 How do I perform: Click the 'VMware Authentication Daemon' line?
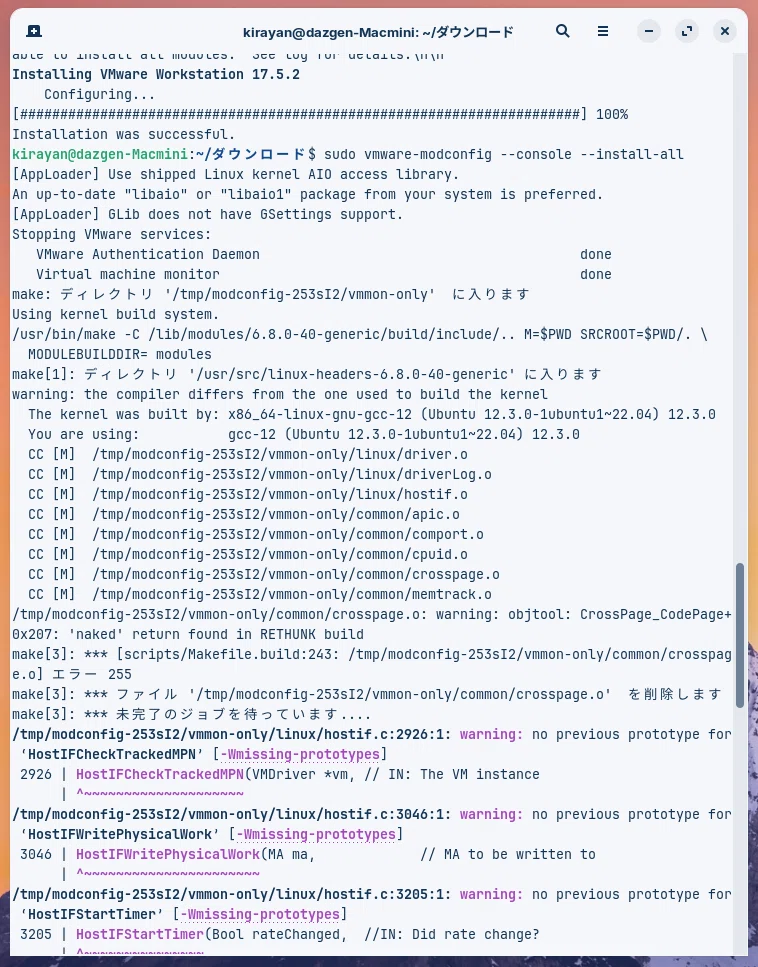coord(324,254)
